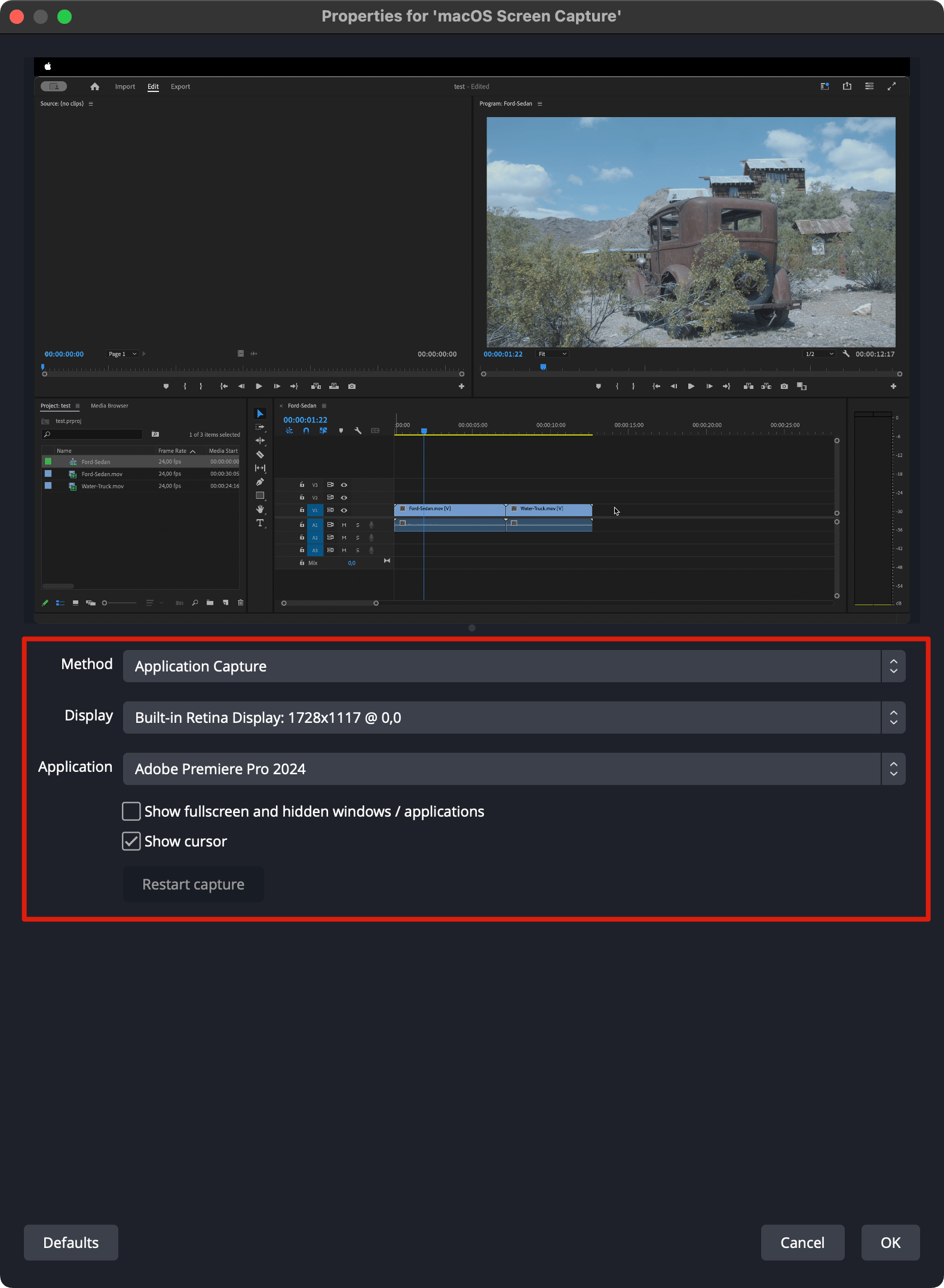Screen dimensions: 944x1288
Task: Click the Overwrite icon in Source monitor
Action: pyautogui.click(x=334, y=387)
